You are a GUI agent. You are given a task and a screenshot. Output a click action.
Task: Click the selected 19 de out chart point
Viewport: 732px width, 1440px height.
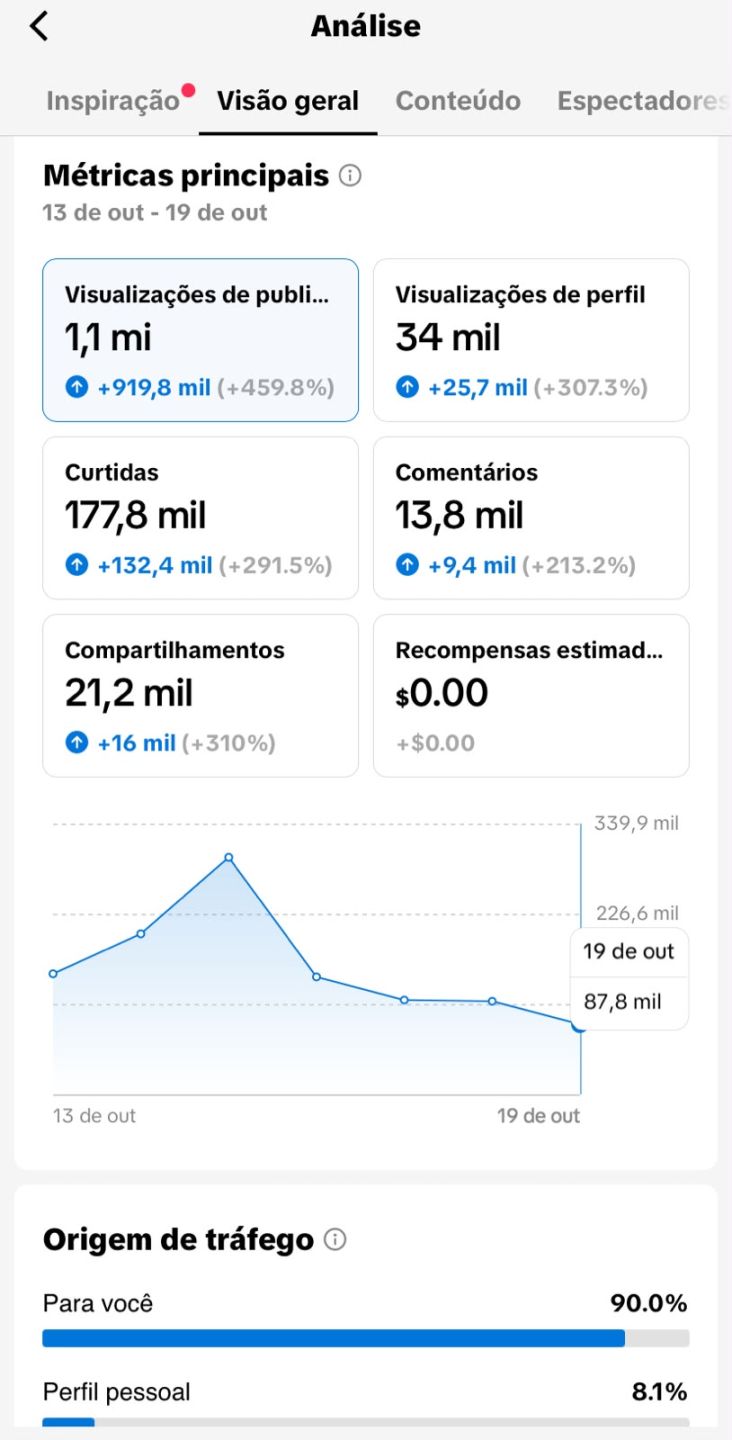[578, 1024]
